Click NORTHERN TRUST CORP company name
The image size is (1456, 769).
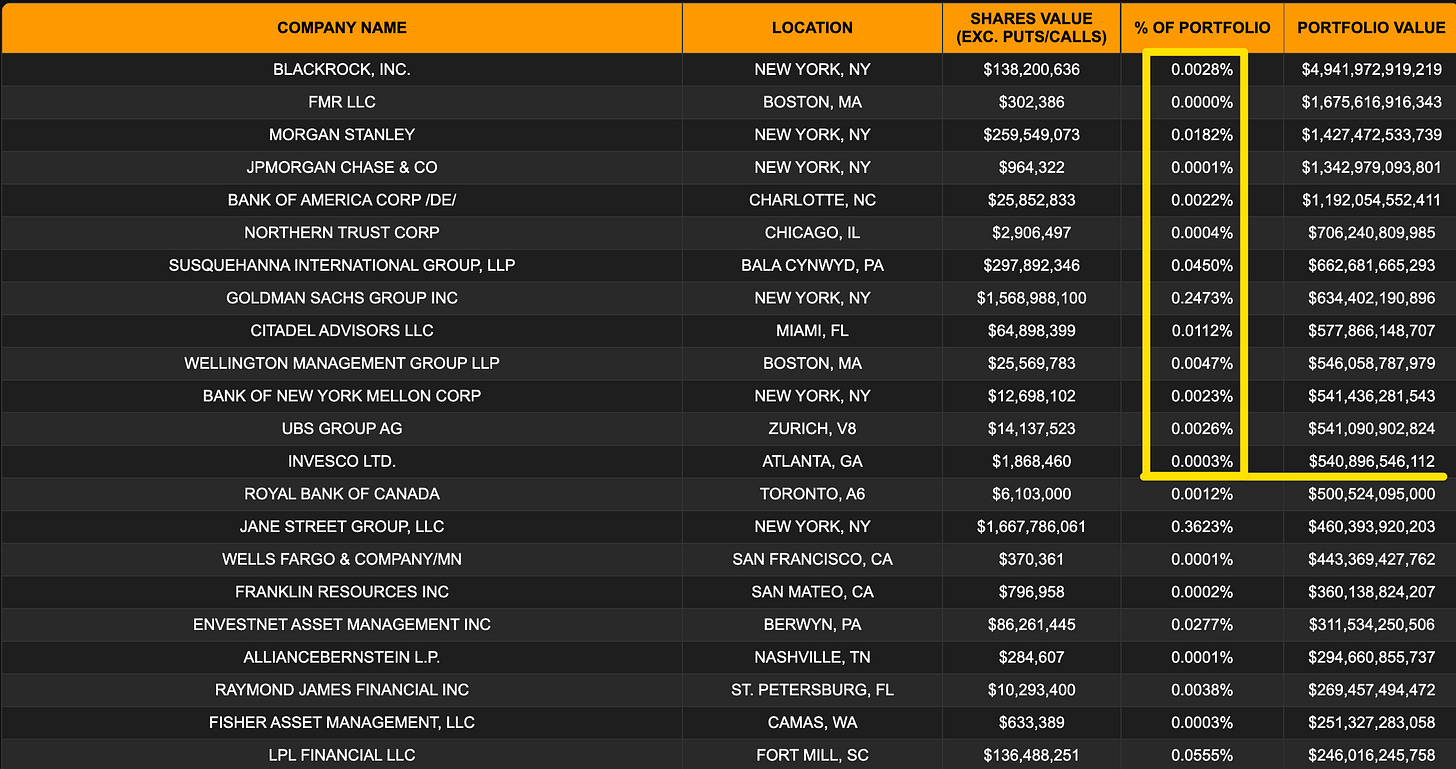[x=342, y=233]
